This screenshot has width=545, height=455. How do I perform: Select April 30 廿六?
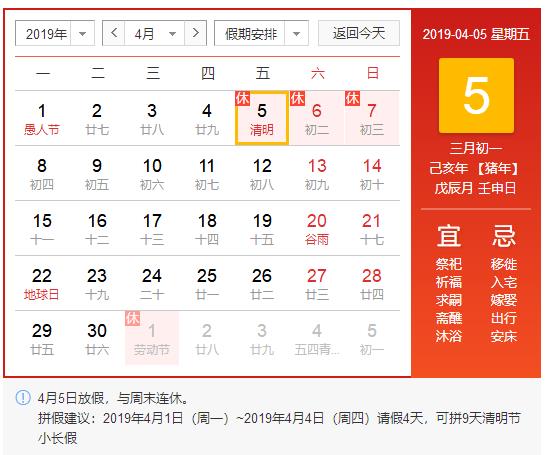[x=97, y=338]
